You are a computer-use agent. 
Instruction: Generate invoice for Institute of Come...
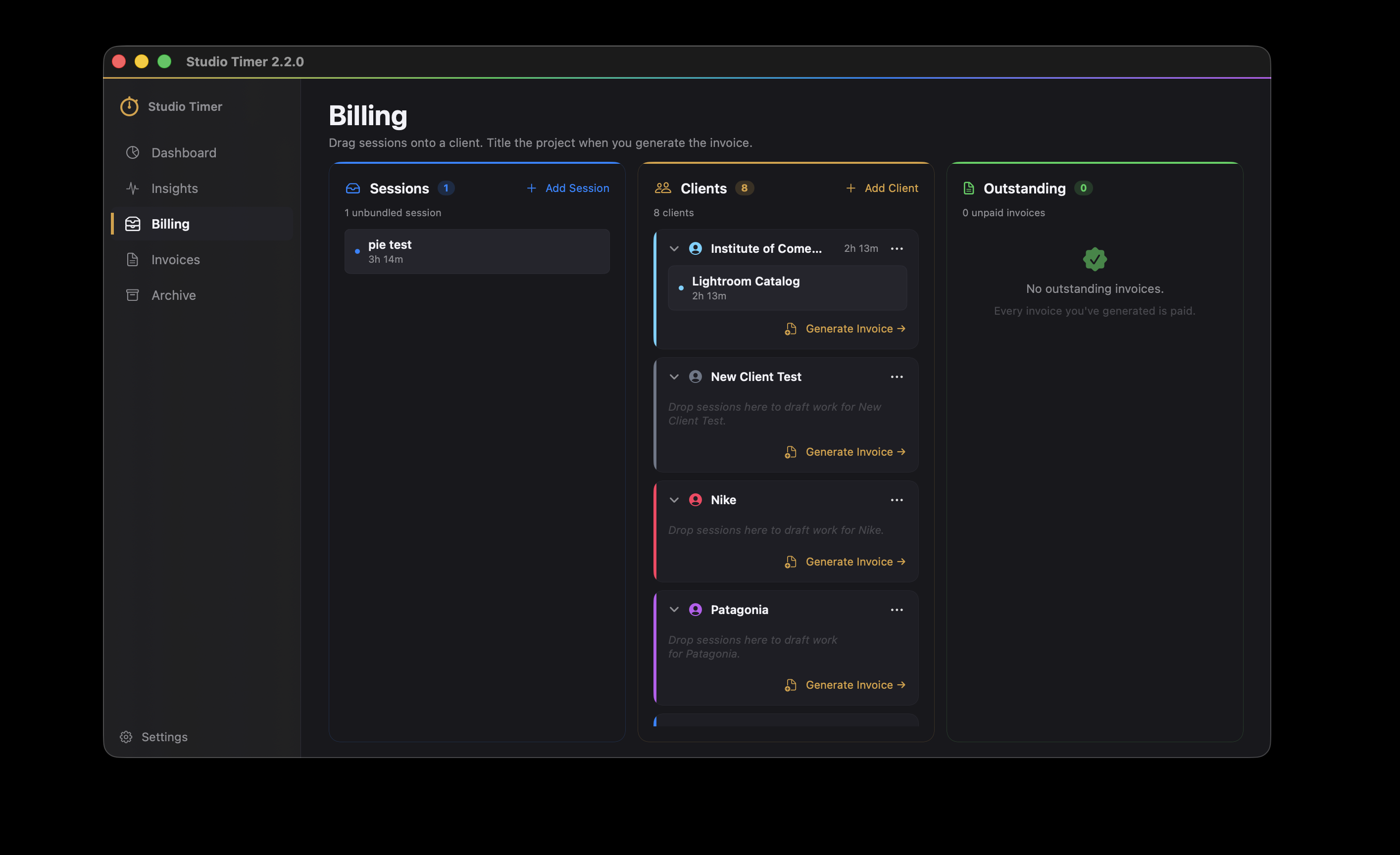pyautogui.click(x=845, y=329)
